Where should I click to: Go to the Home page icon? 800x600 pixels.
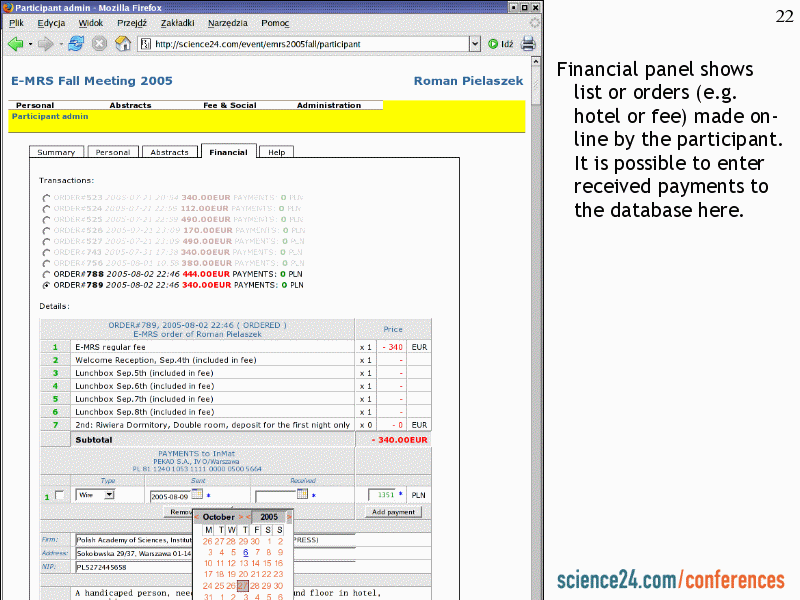click(x=122, y=44)
